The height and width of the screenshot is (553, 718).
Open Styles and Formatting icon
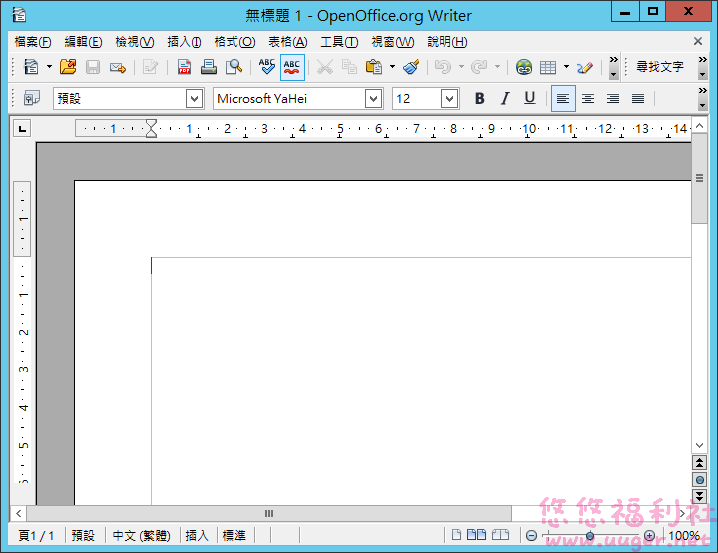click(32, 98)
